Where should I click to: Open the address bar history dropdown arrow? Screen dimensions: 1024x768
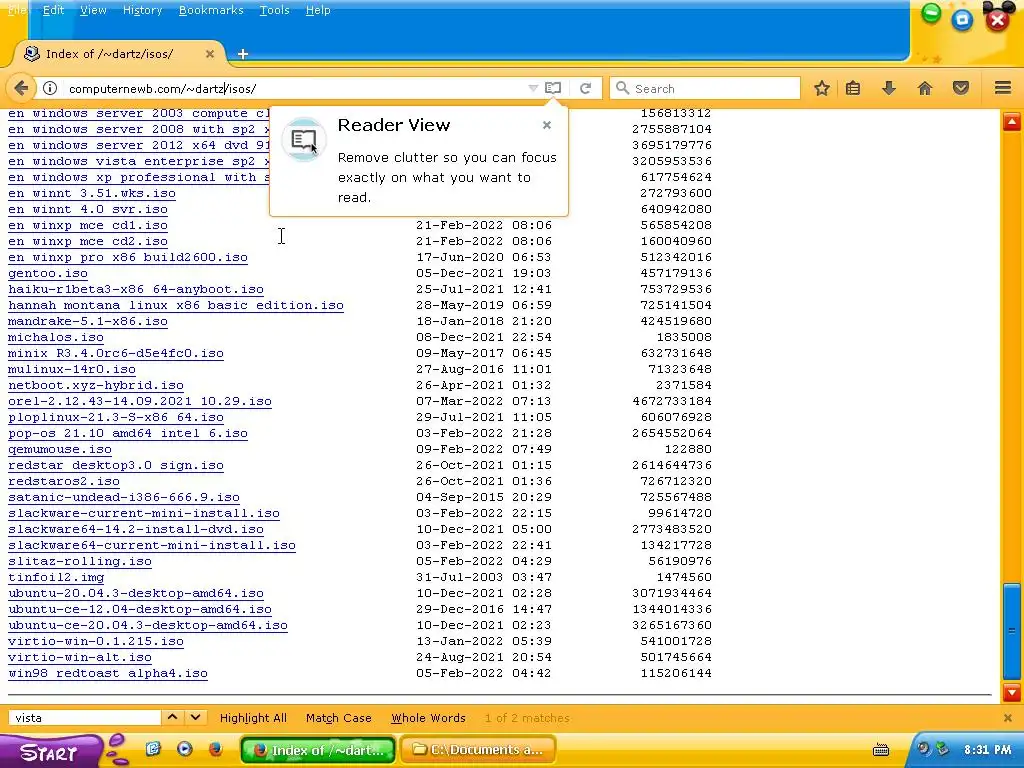pyautogui.click(x=533, y=88)
